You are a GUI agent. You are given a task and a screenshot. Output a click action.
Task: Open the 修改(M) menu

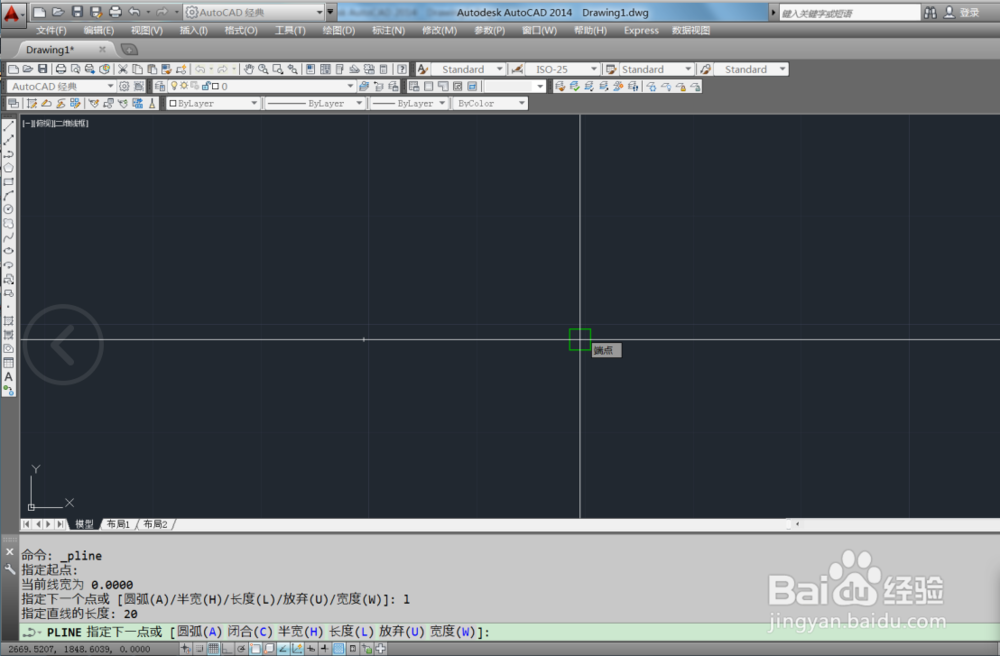(x=439, y=31)
